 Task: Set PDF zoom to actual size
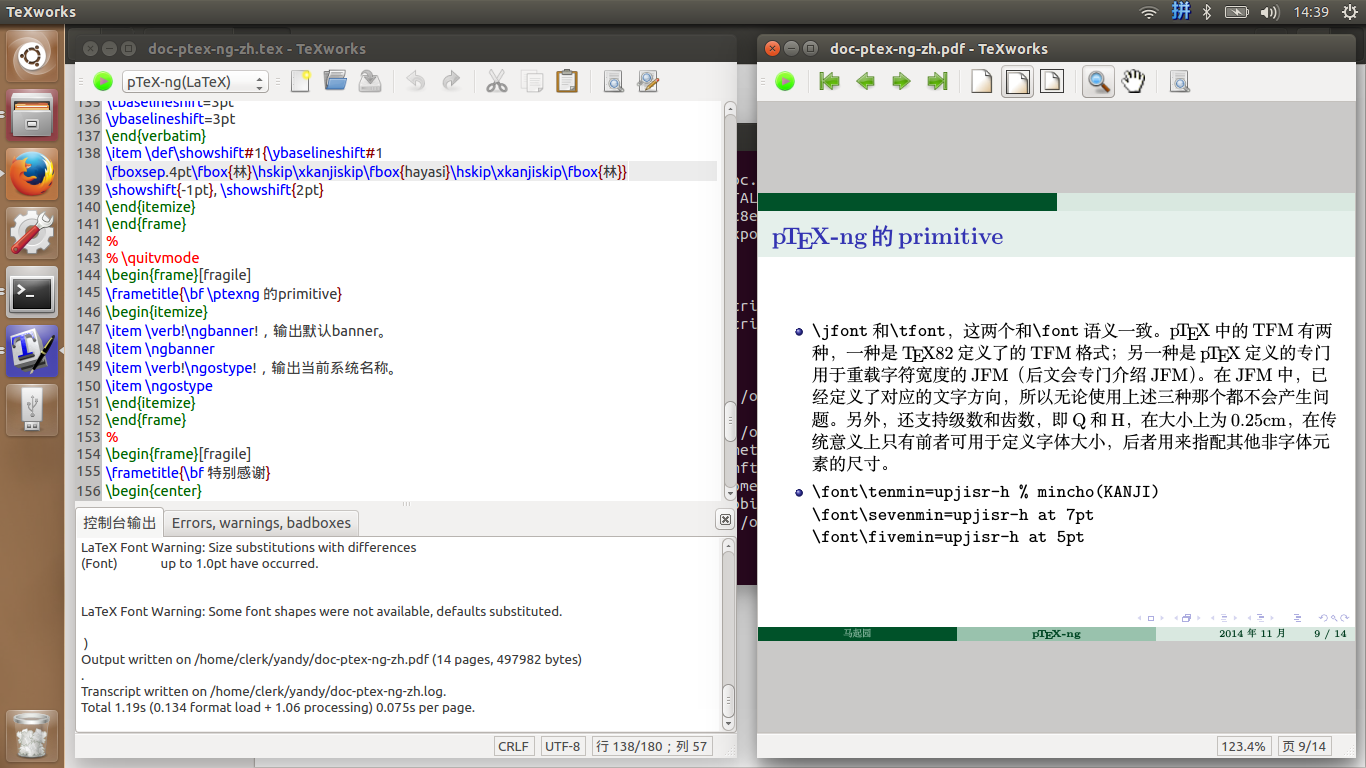pyautogui.click(x=982, y=82)
